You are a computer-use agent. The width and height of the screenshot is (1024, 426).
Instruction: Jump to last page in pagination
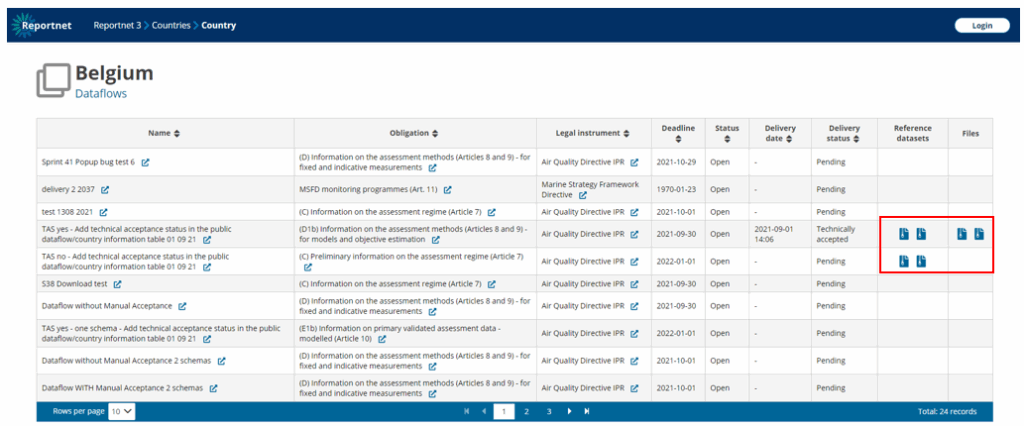587,411
